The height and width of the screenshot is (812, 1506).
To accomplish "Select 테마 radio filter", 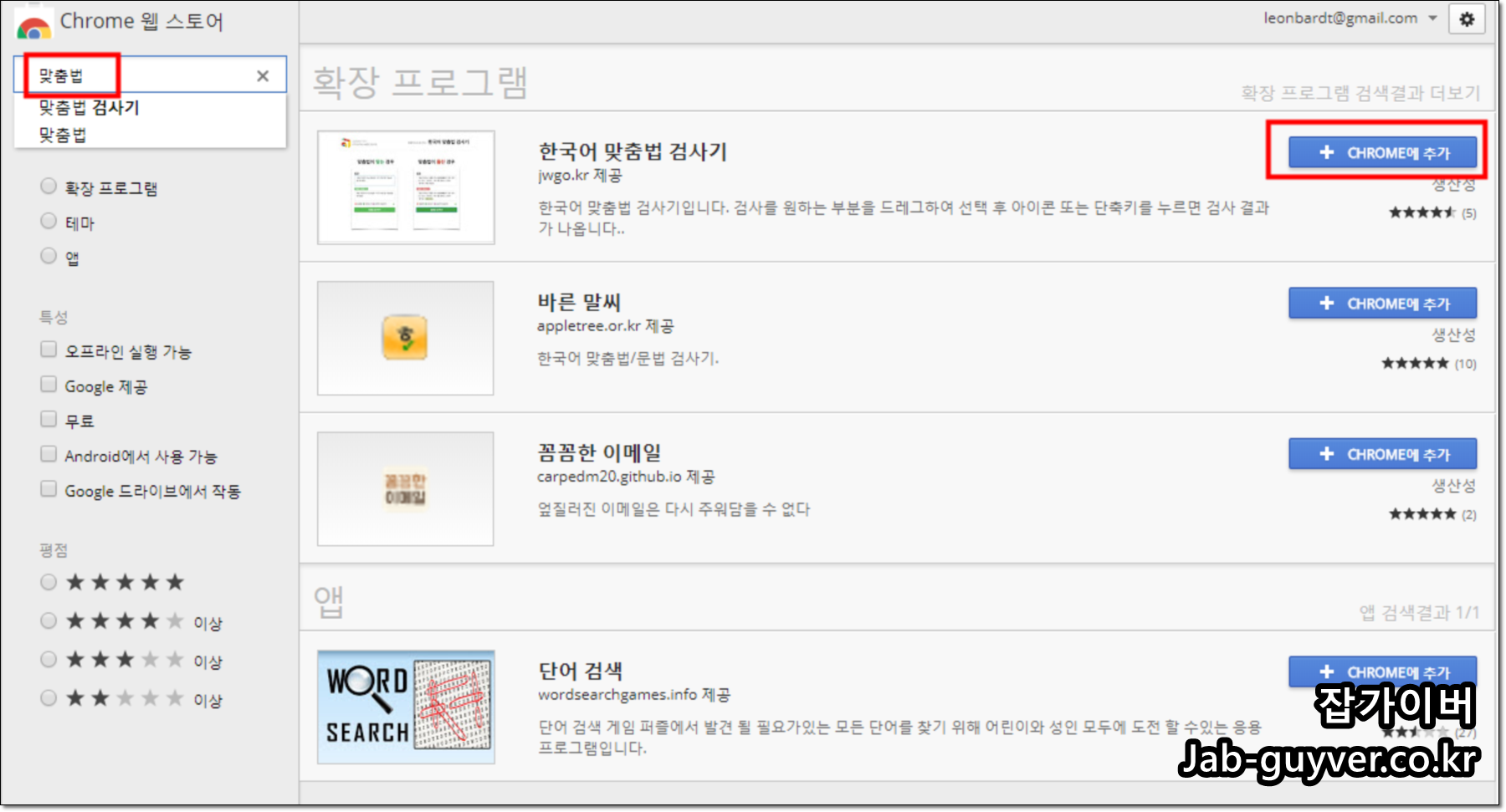I will (x=49, y=222).
